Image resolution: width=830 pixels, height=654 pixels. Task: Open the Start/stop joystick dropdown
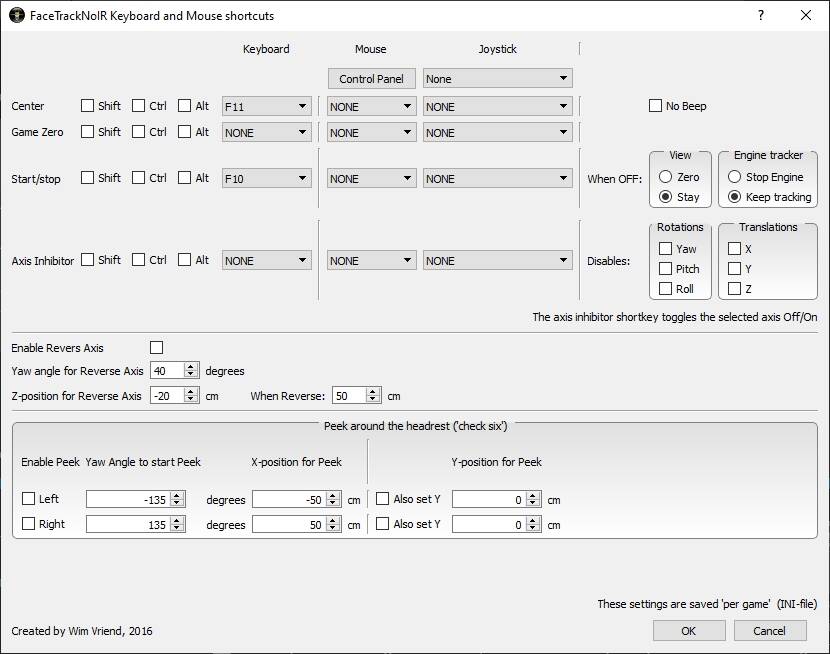[498, 178]
